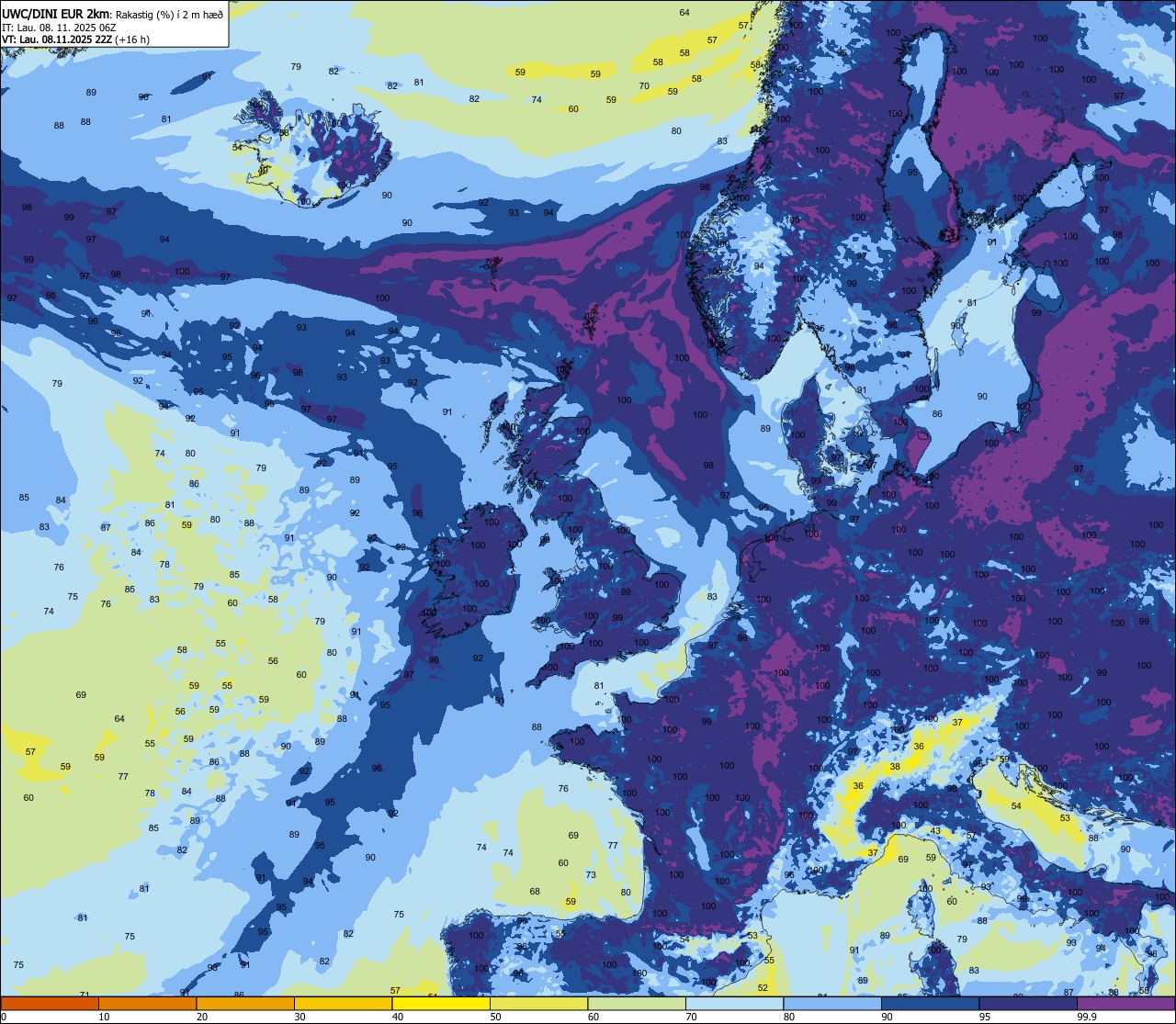The width and height of the screenshot is (1176, 1024).
Task: Select the "40" legend tick label
Action: (398, 1017)
